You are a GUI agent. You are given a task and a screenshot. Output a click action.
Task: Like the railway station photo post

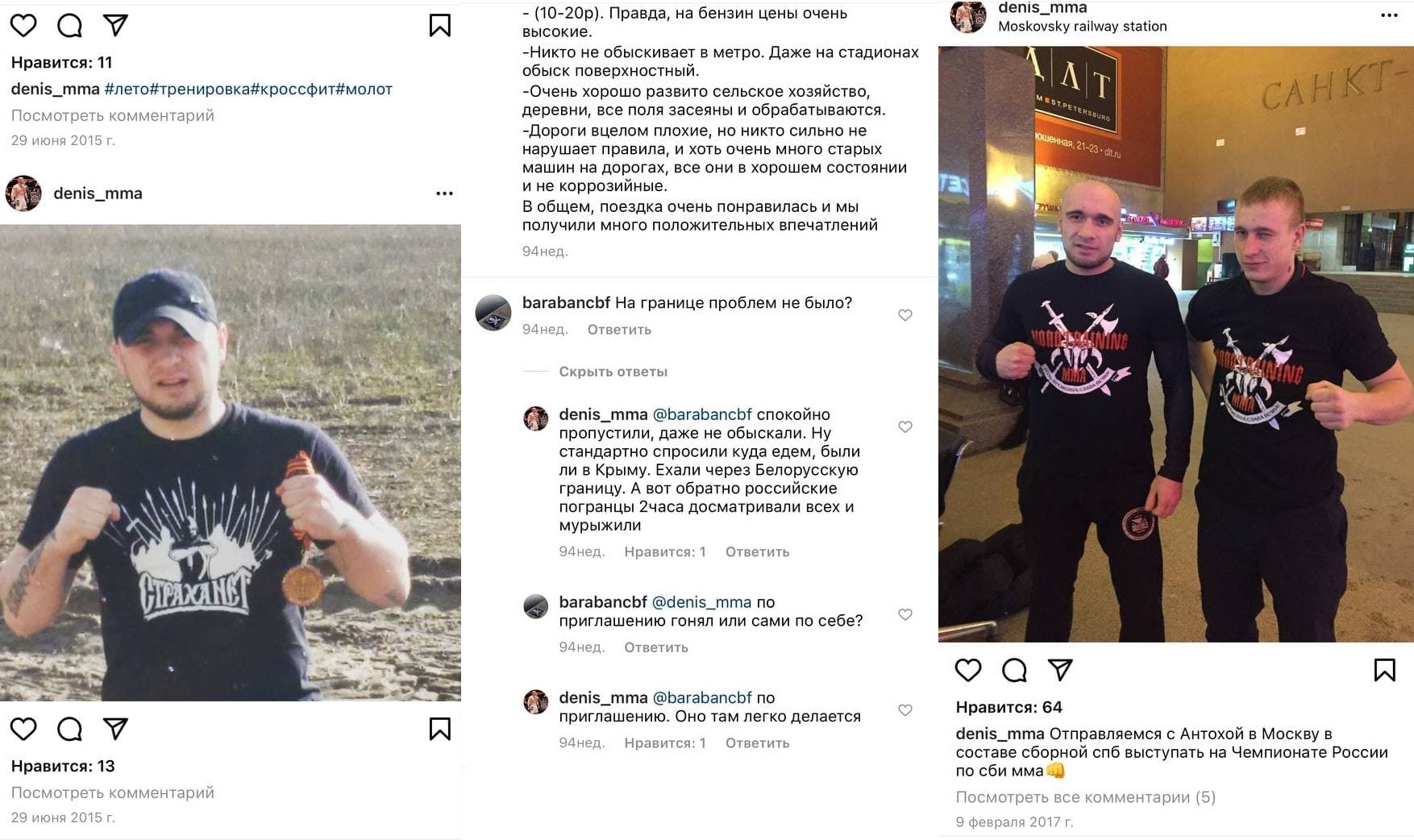[968, 670]
